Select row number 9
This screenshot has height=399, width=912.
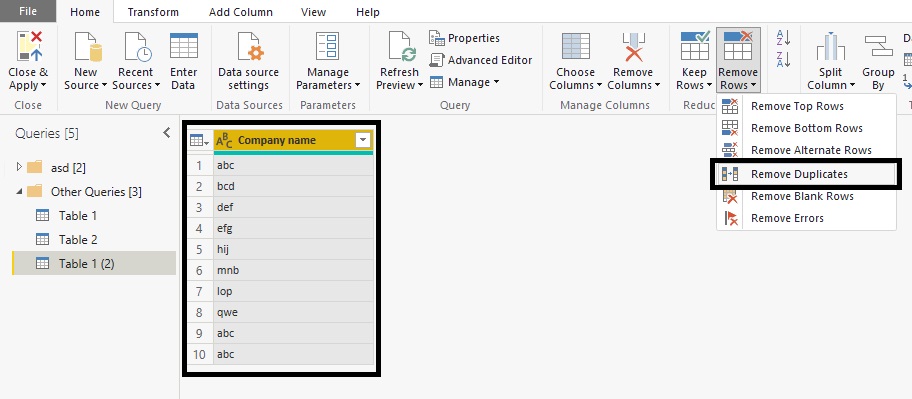click(x=200, y=333)
